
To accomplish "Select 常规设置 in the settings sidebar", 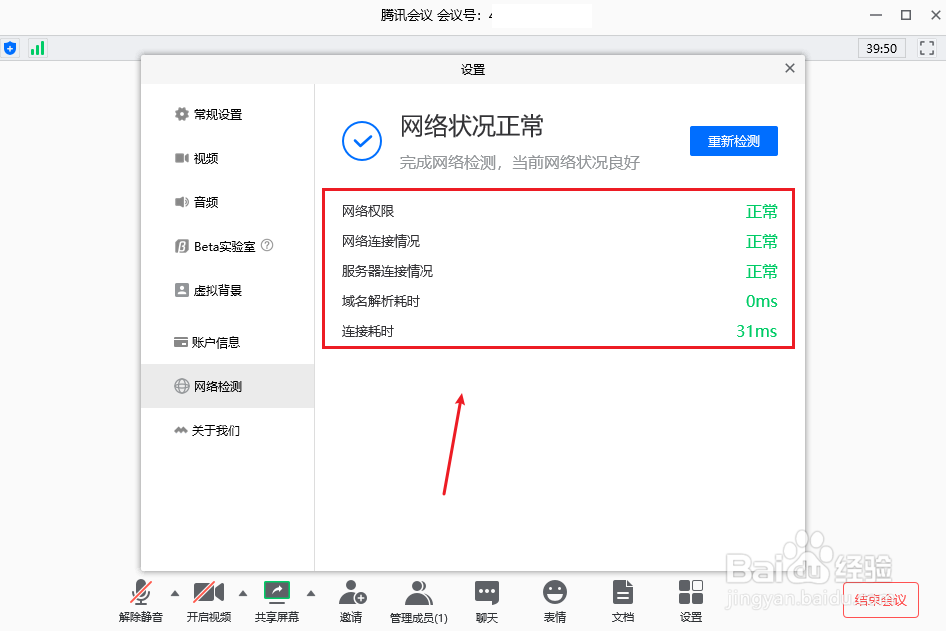I will (227, 114).
